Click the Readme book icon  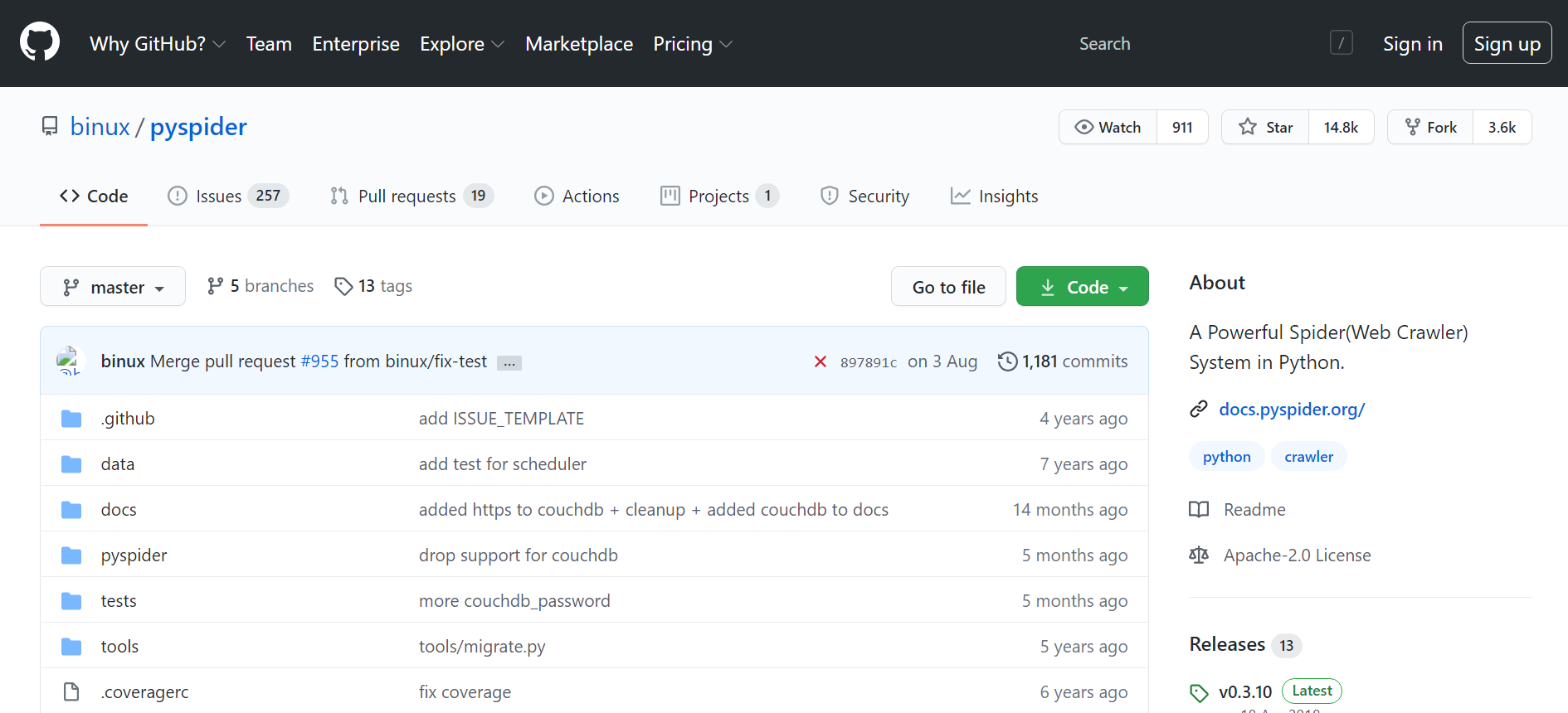click(x=1199, y=509)
